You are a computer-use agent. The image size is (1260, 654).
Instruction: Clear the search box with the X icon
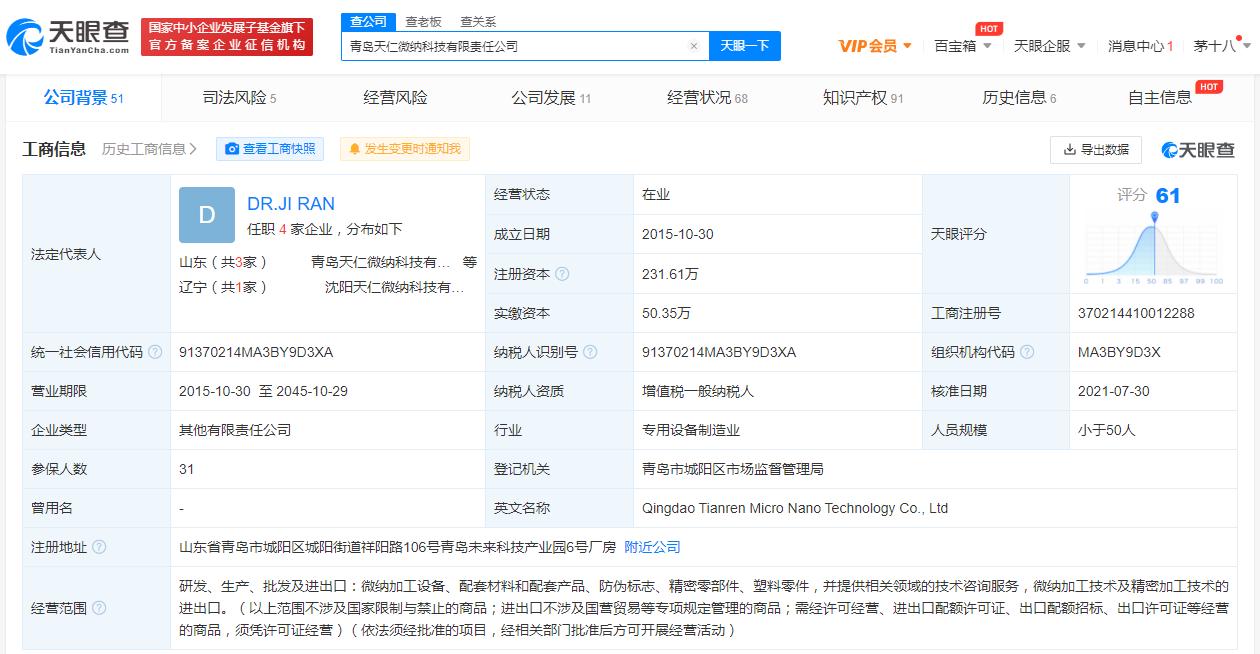pos(694,46)
